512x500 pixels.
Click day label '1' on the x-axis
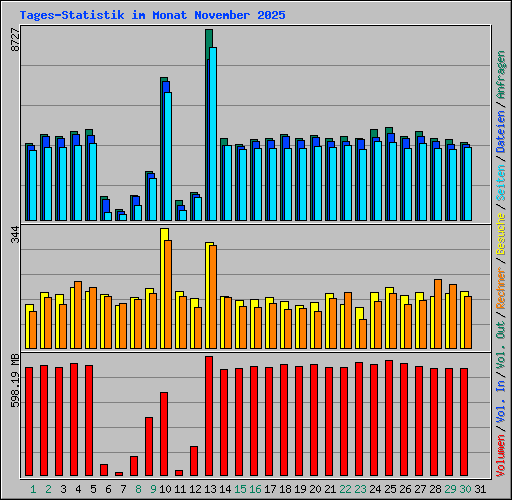(33, 489)
